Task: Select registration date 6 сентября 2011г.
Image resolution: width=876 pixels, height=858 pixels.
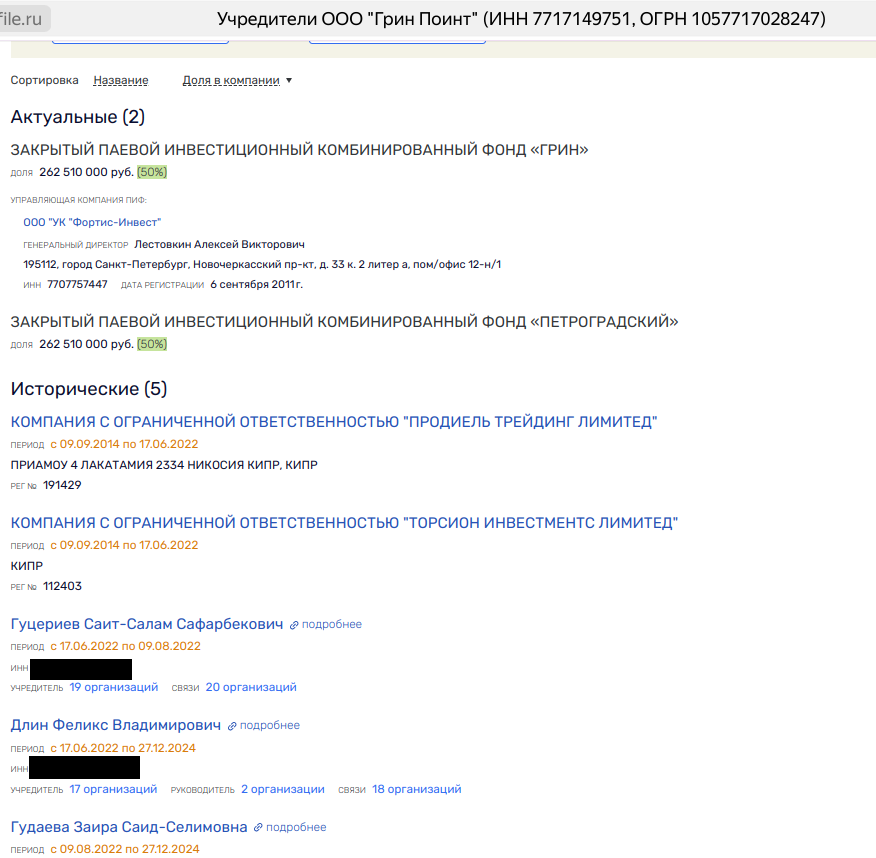Action: click(256, 284)
